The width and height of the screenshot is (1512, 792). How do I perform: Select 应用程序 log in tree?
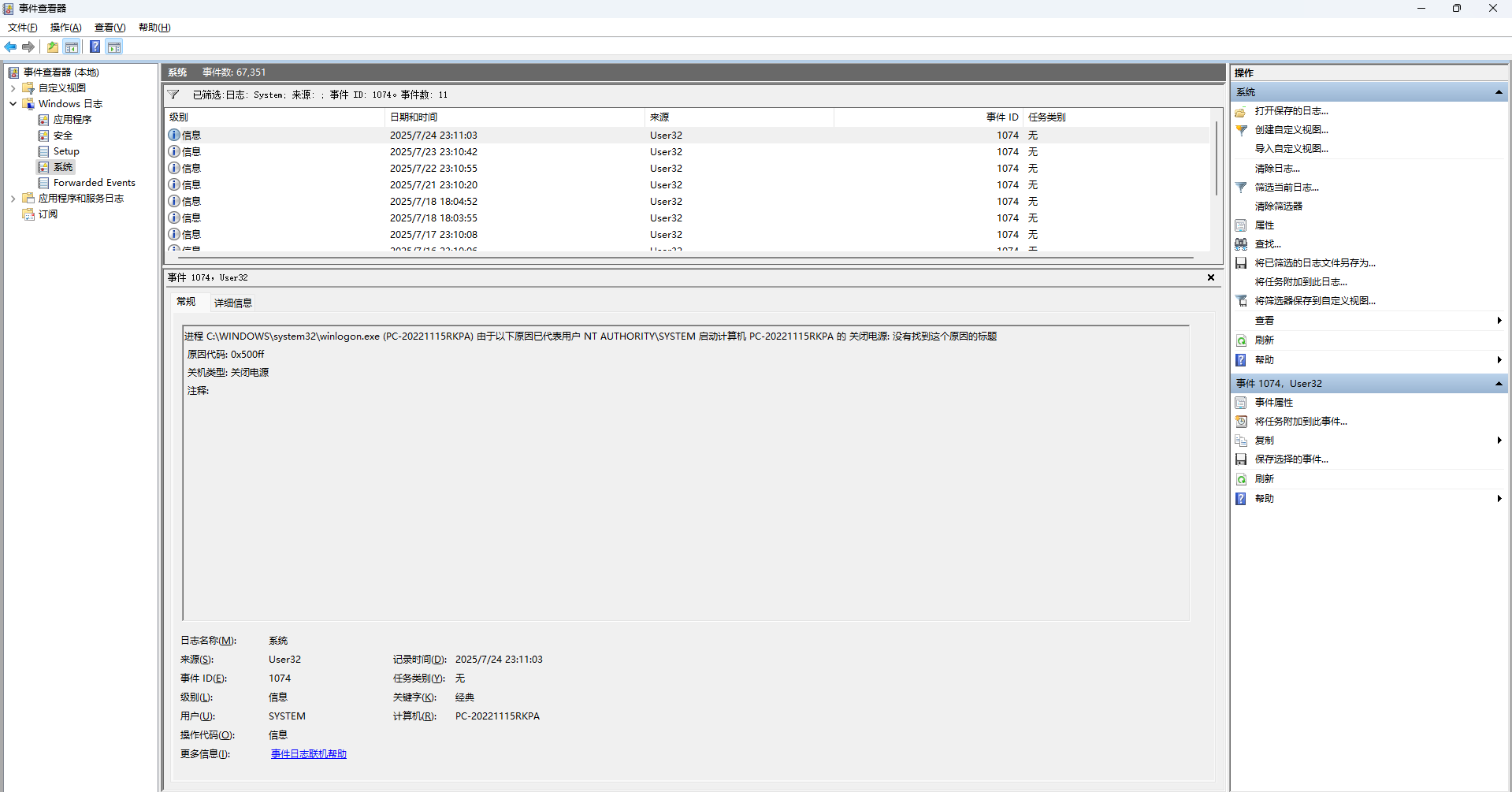click(72, 120)
